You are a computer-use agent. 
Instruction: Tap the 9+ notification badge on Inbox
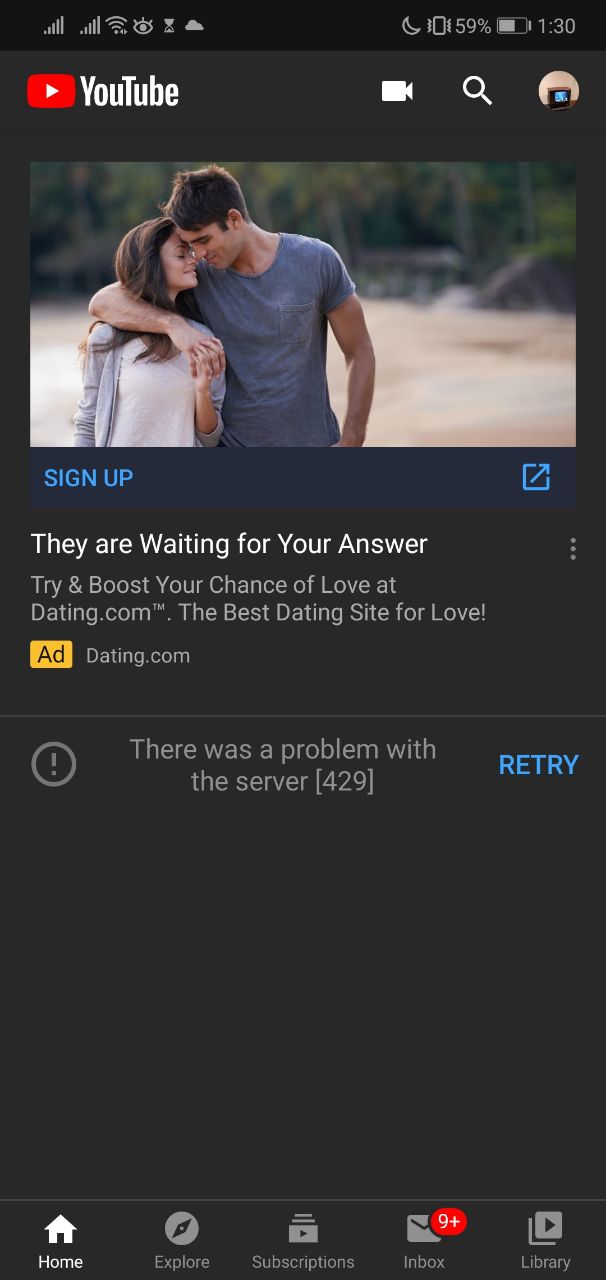tap(449, 1221)
